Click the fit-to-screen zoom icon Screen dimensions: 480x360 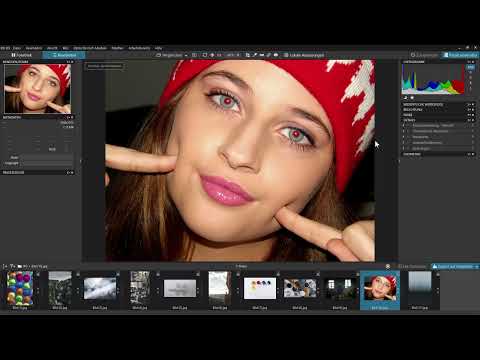[x=205, y=55]
